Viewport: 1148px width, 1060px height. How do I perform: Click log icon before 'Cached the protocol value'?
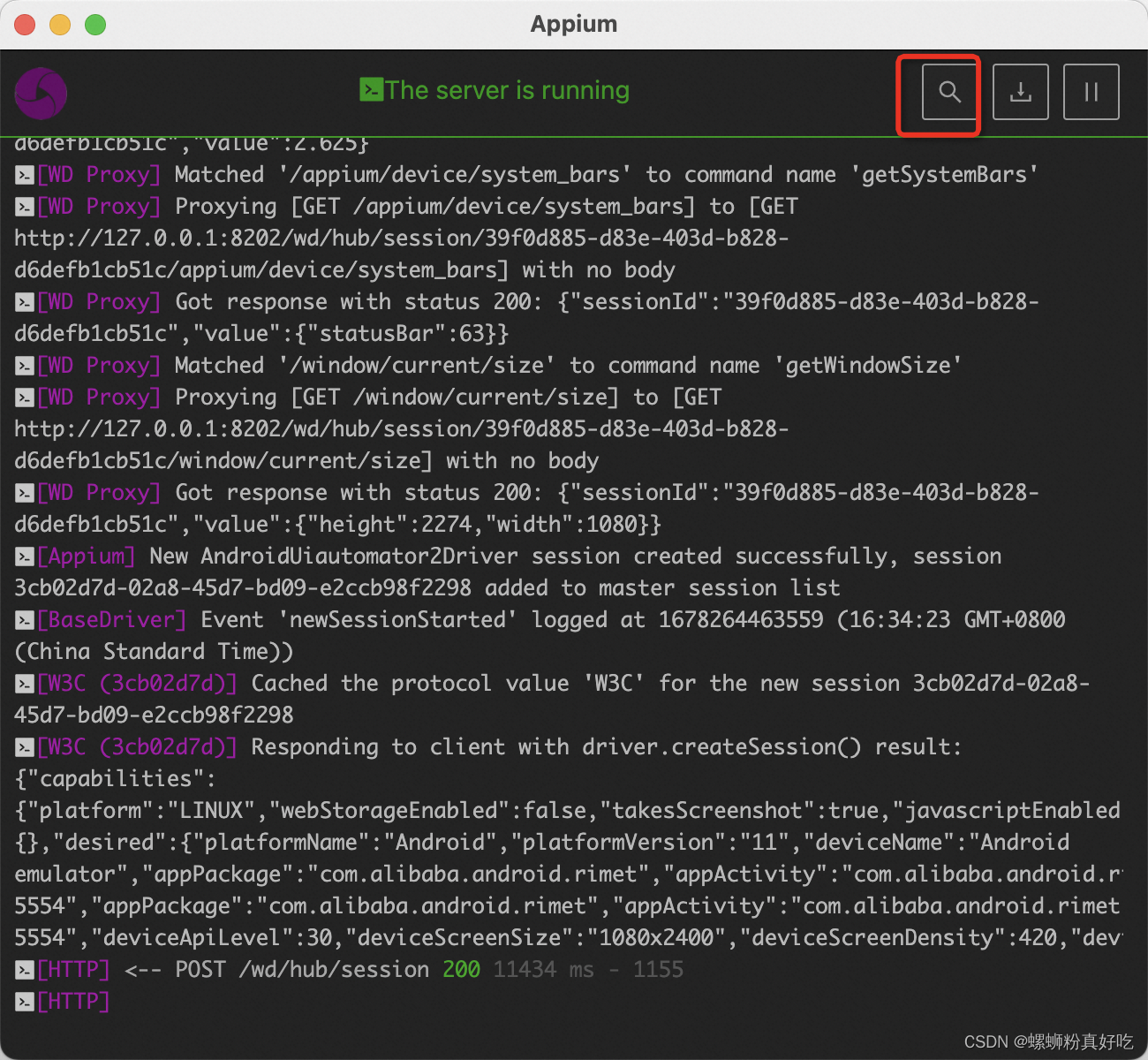[x=25, y=684]
